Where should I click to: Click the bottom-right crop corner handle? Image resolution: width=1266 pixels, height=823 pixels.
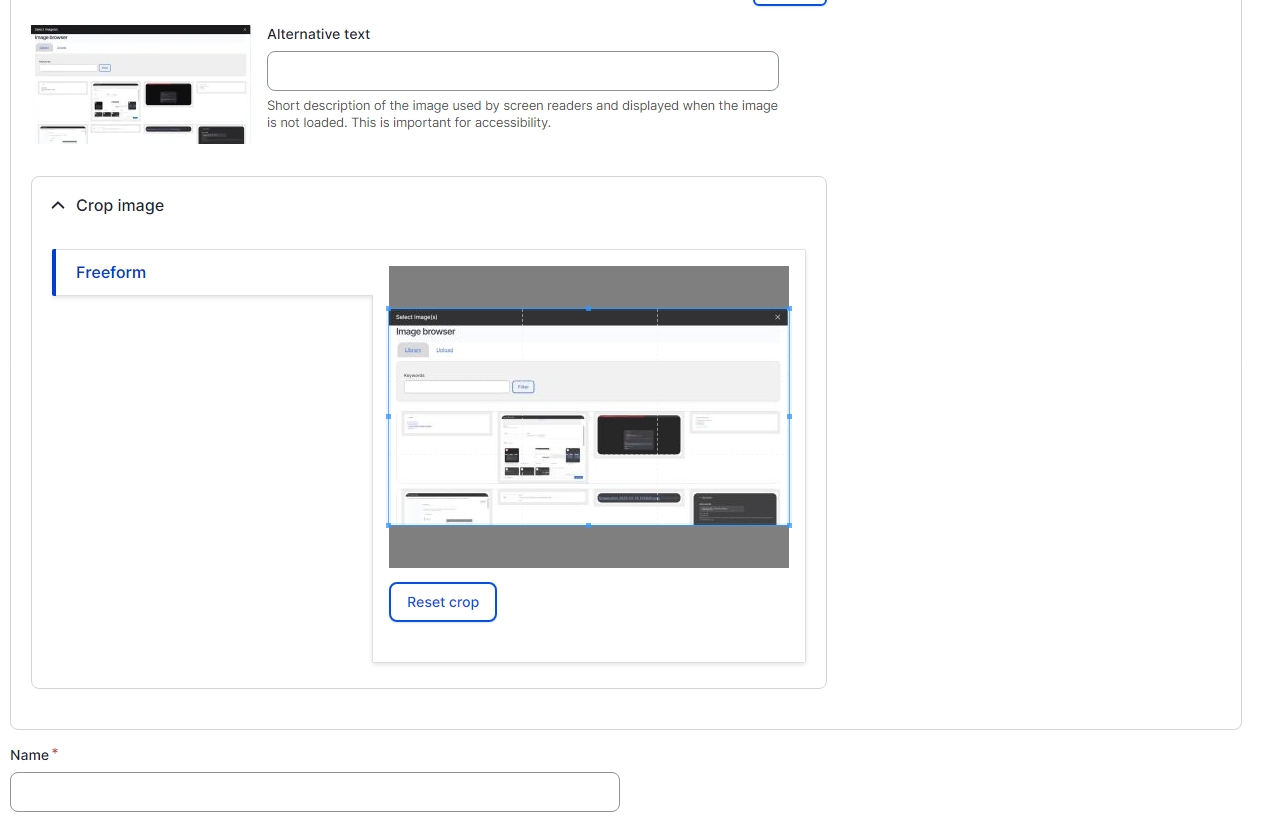click(789, 525)
